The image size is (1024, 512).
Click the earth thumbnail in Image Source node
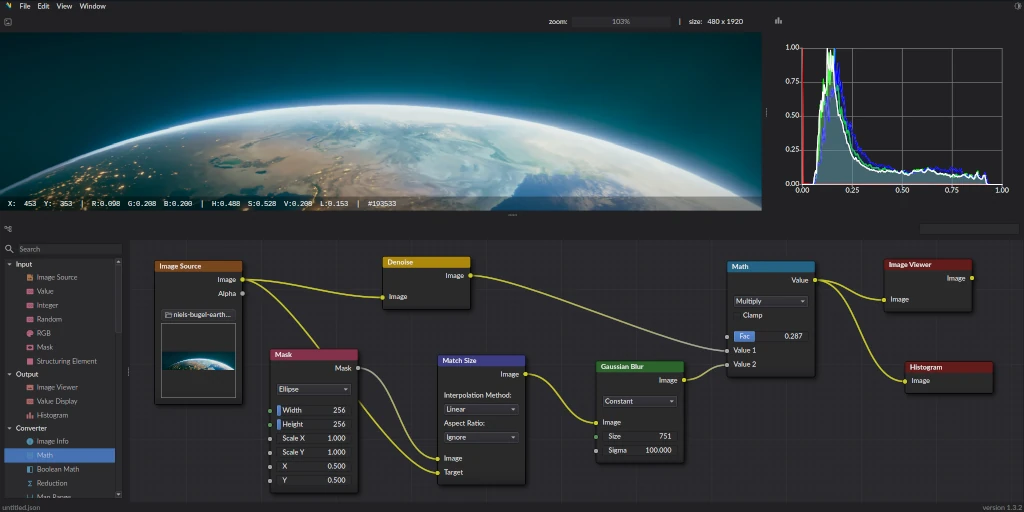(199, 360)
